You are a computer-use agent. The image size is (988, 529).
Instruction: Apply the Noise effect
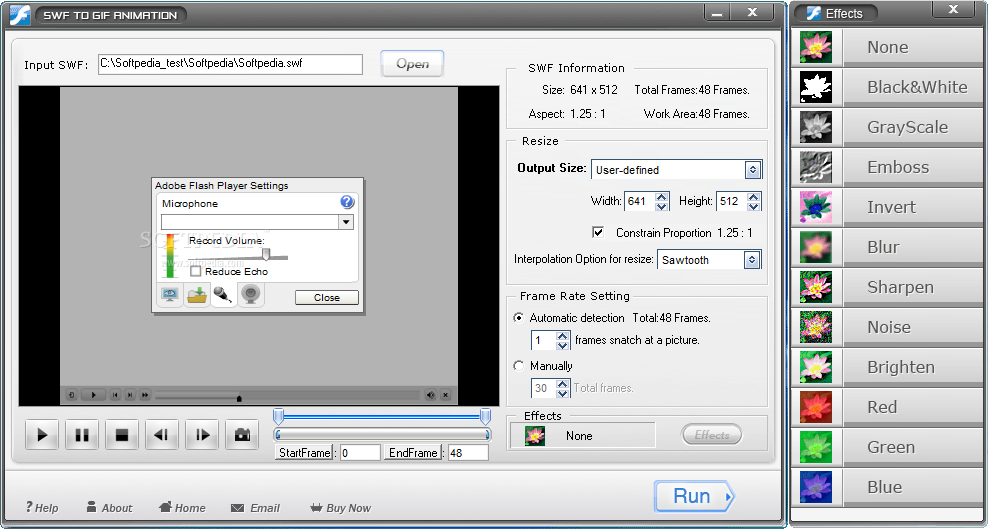(887, 327)
